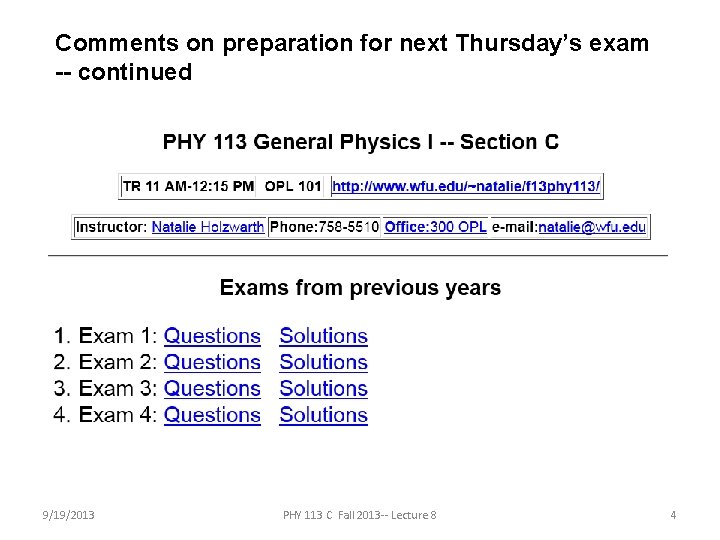
Task: Select the PHY 113 General Physics heading
Action: (x=360, y=141)
